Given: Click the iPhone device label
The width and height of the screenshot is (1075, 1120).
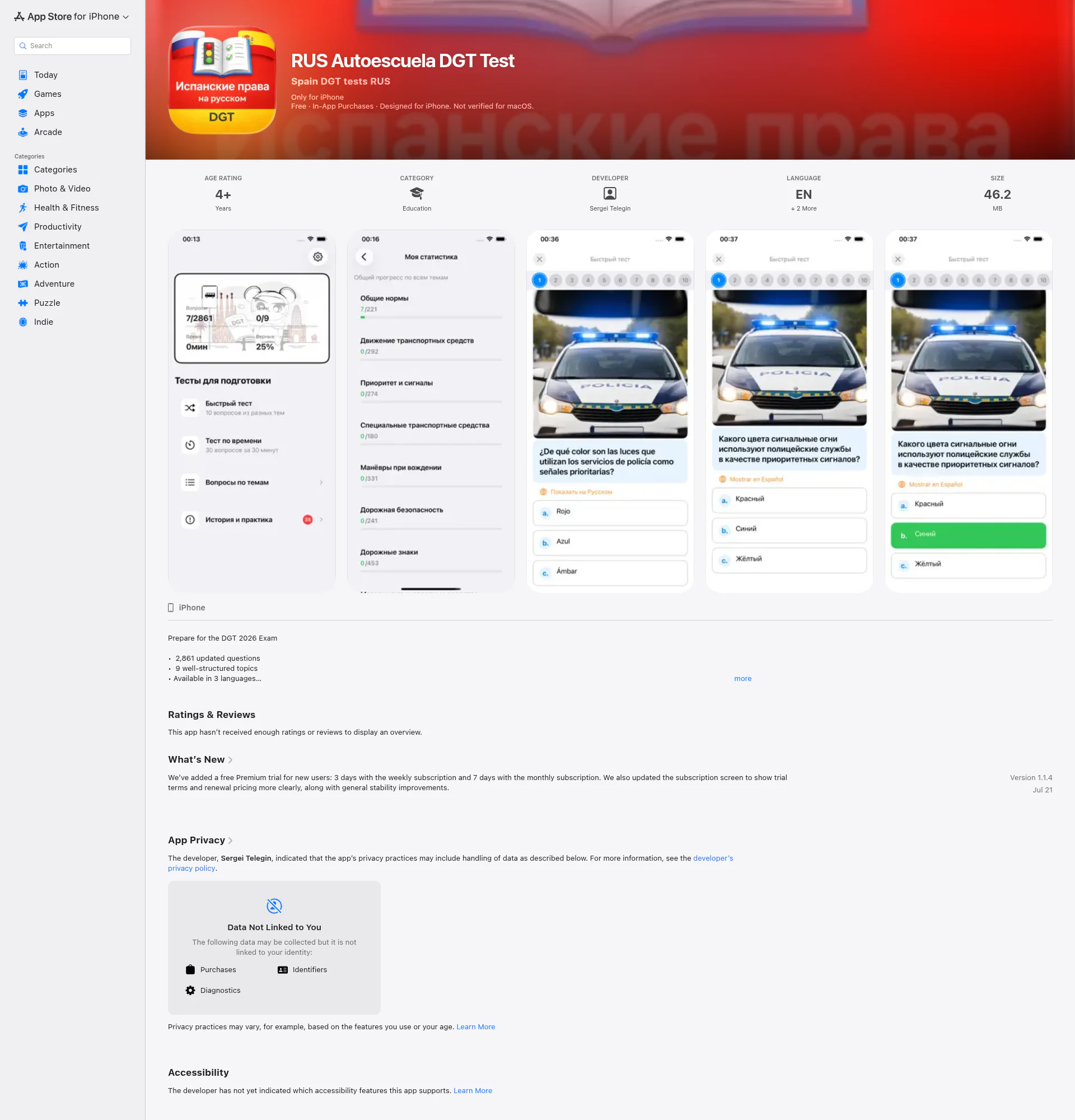Looking at the screenshot, I should click(x=192, y=608).
